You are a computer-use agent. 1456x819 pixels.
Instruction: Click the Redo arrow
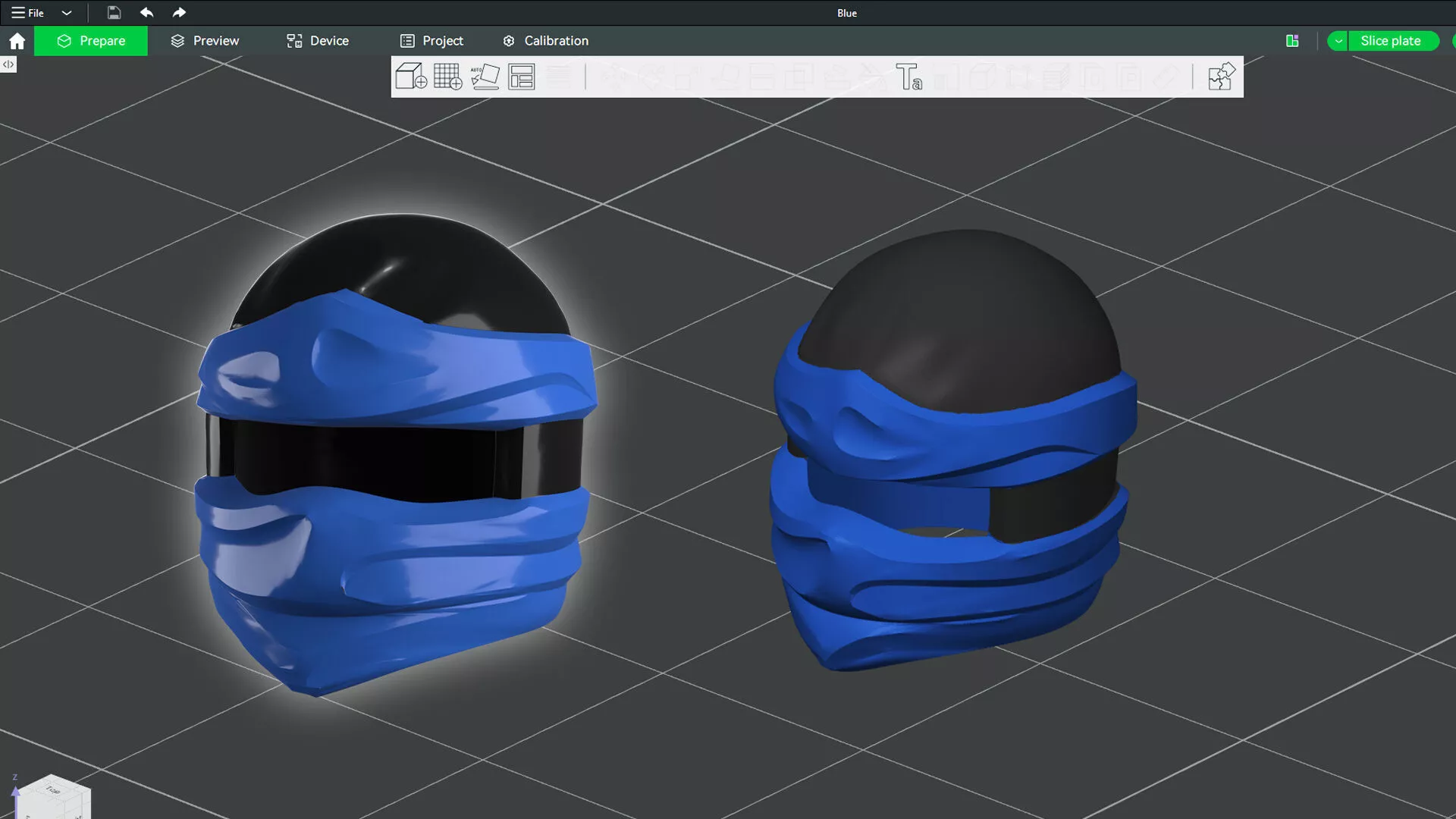click(179, 13)
